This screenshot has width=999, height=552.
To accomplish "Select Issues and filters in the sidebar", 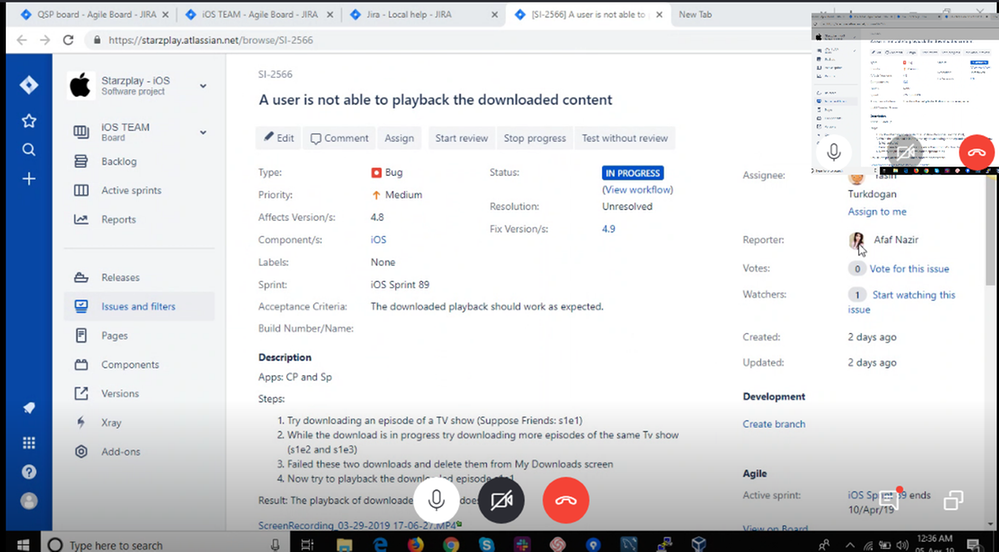I will tap(139, 307).
